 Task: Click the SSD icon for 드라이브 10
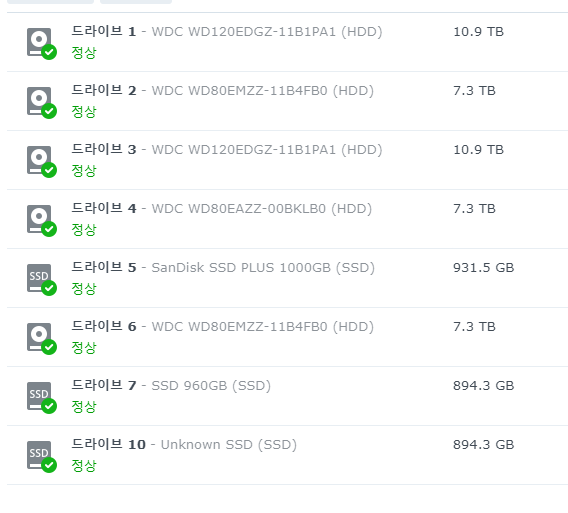pos(41,457)
